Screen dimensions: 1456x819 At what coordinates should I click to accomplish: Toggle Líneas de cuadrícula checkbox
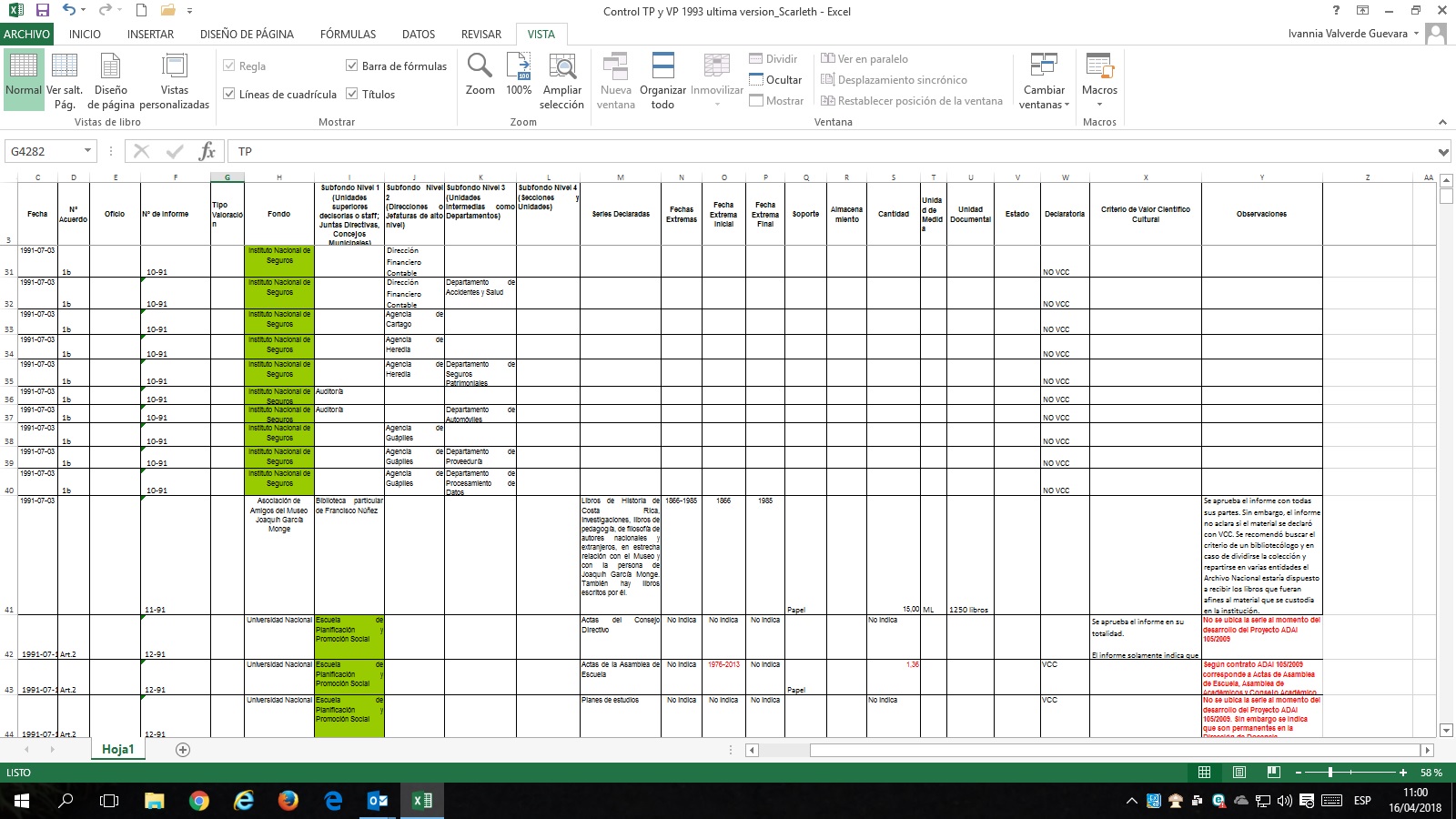[x=229, y=95]
